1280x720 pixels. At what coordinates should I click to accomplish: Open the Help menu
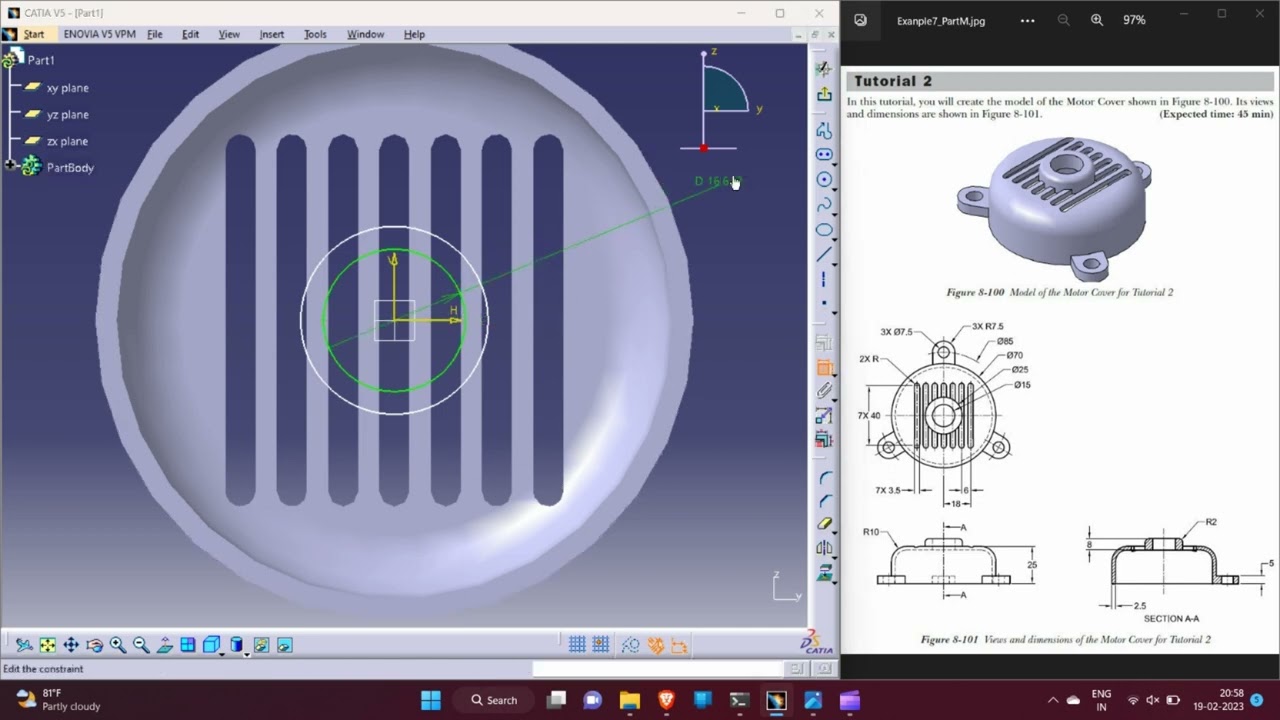pyautogui.click(x=414, y=34)
